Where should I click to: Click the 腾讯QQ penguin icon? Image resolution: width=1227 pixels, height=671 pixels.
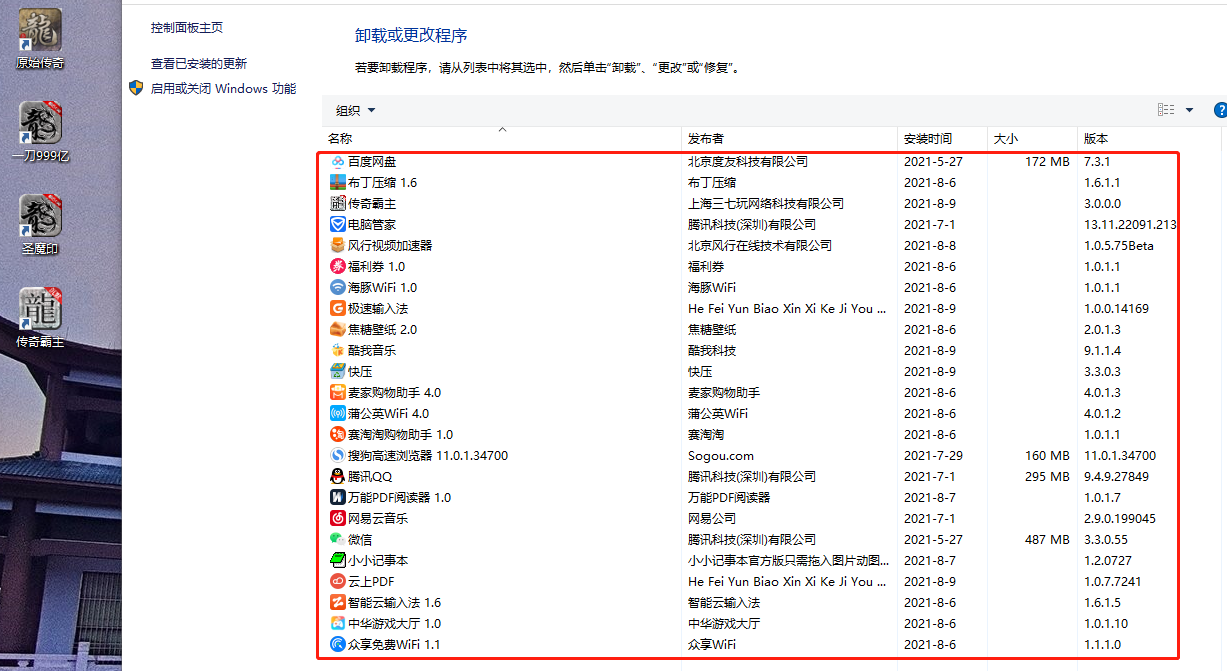click(337, 477)
